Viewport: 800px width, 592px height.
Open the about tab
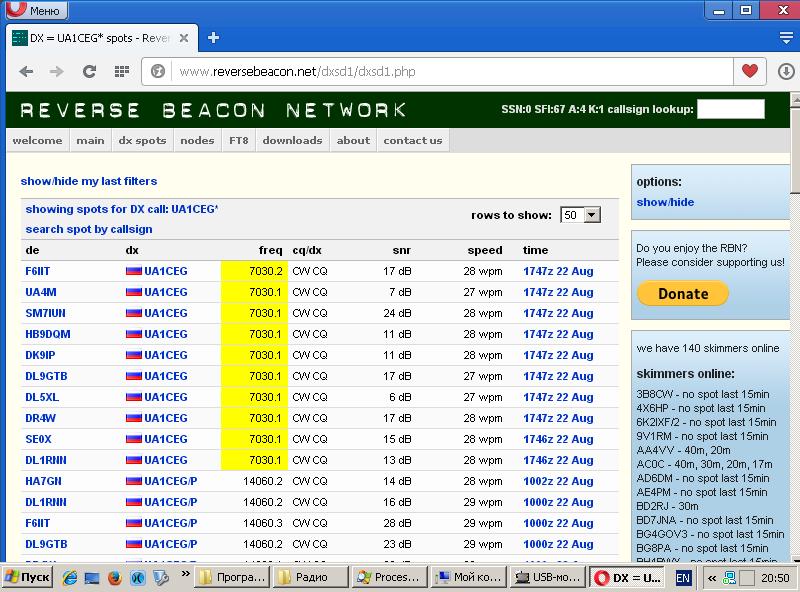353,140
